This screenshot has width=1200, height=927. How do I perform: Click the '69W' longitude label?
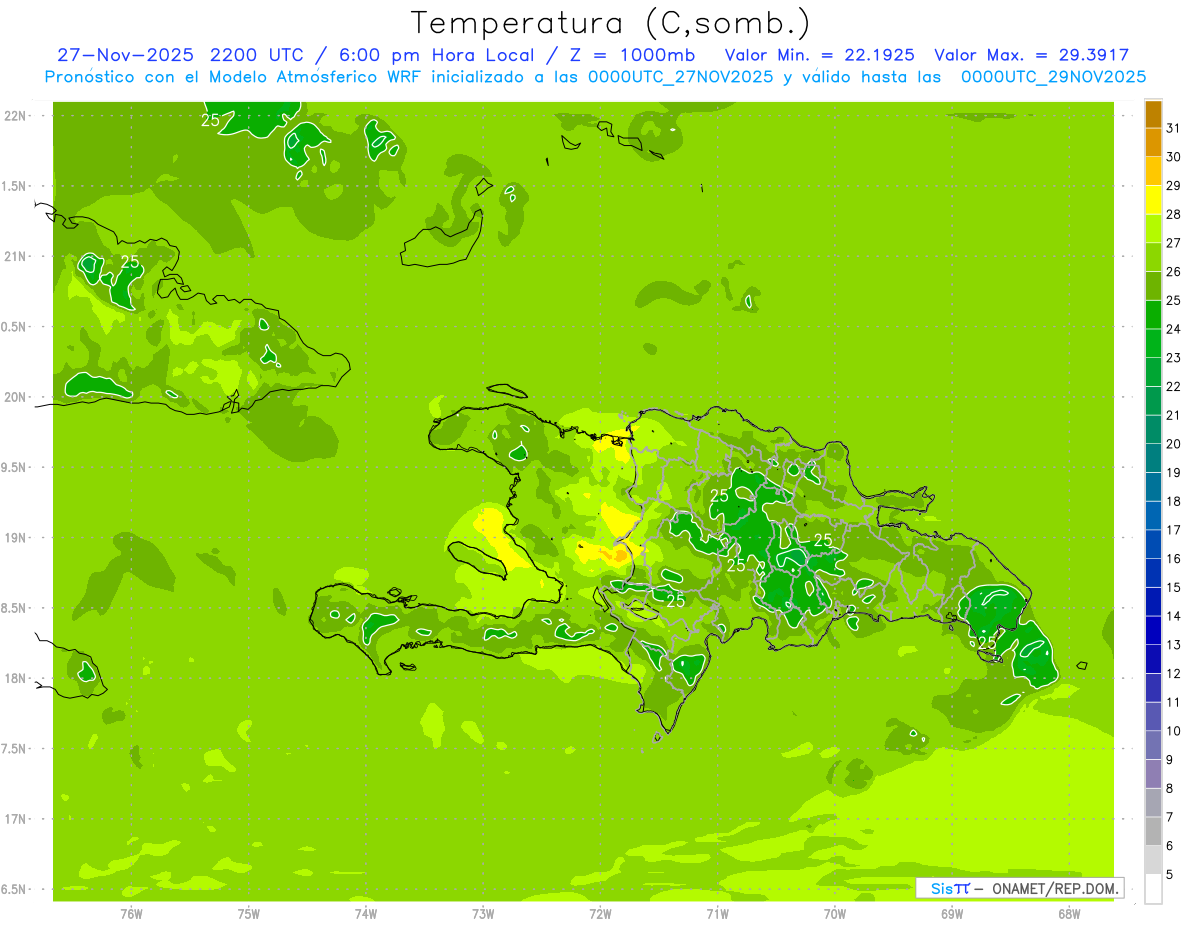pos(952,914)
